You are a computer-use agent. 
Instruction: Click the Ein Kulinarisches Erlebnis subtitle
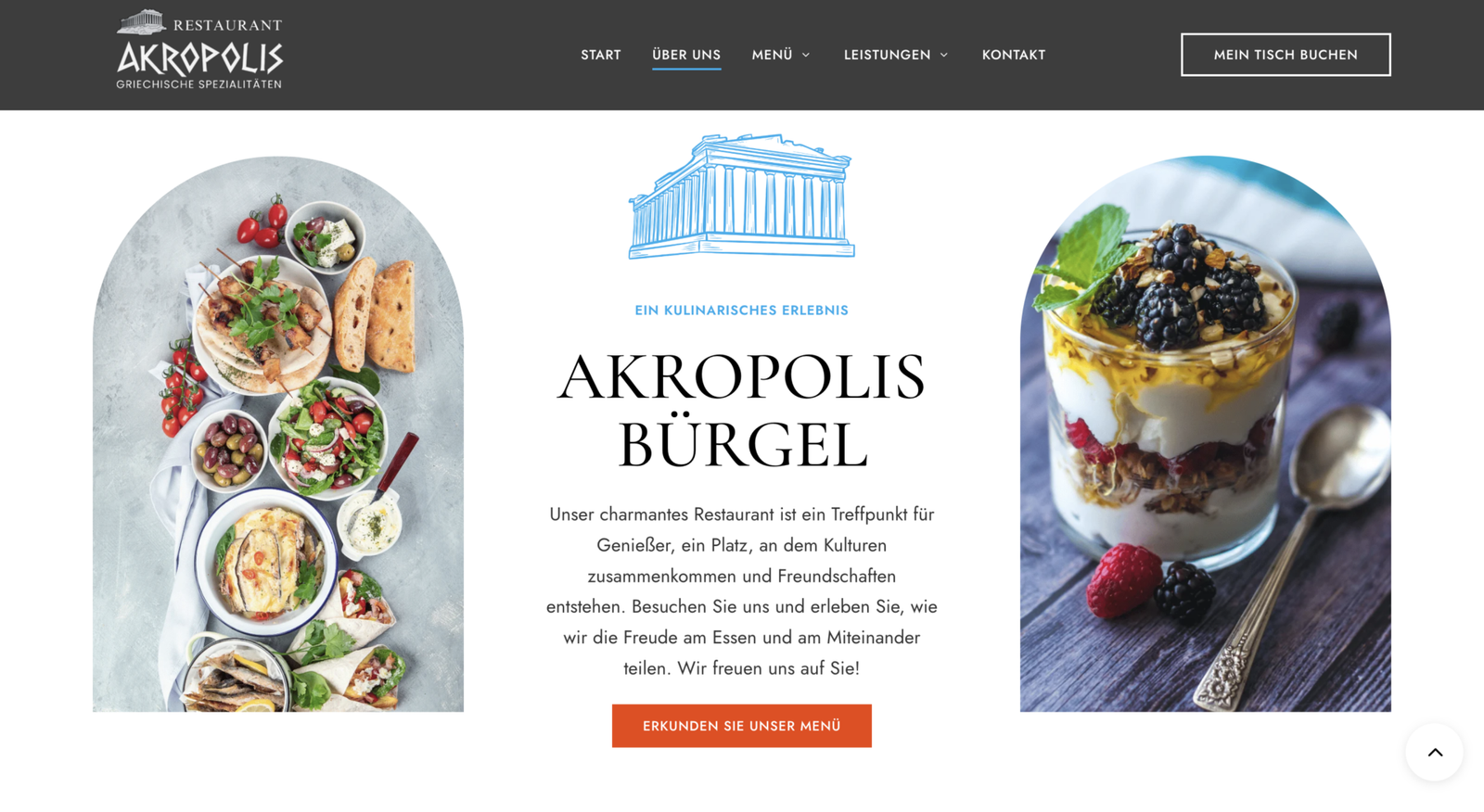click(x=742, y=311)
